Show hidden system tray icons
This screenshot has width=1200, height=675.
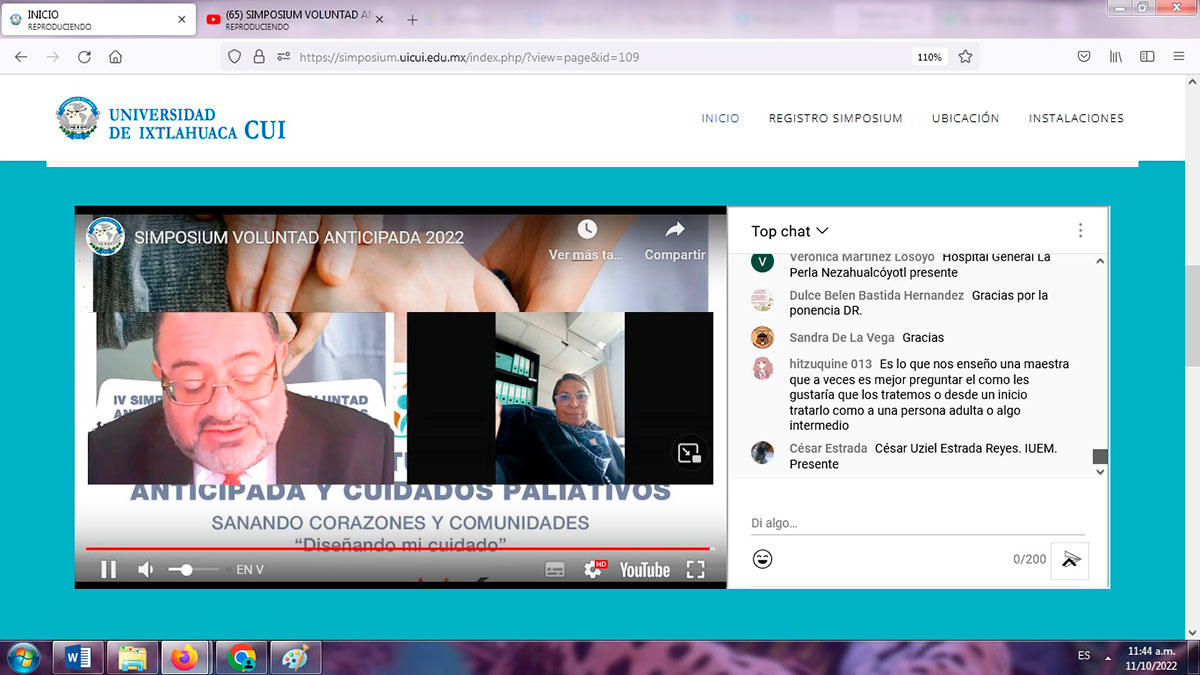click(1107, 657)
